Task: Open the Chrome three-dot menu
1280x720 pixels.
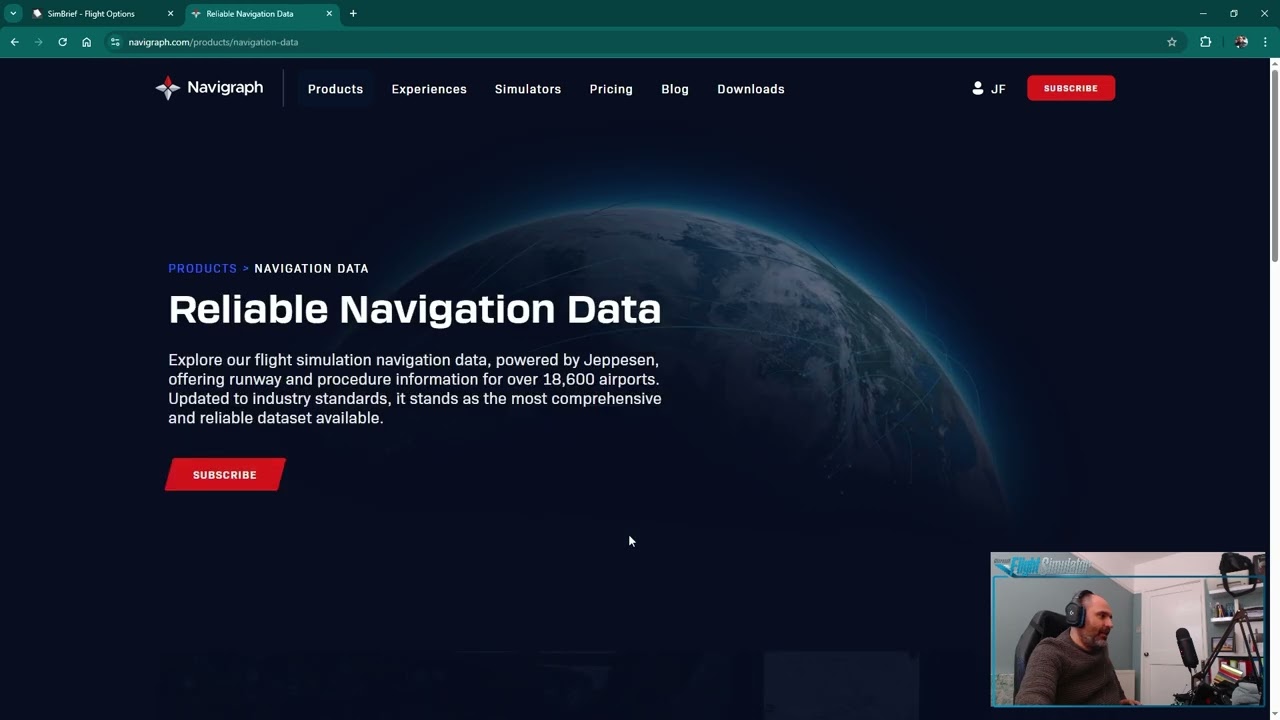Action: tap(1265, 42)
